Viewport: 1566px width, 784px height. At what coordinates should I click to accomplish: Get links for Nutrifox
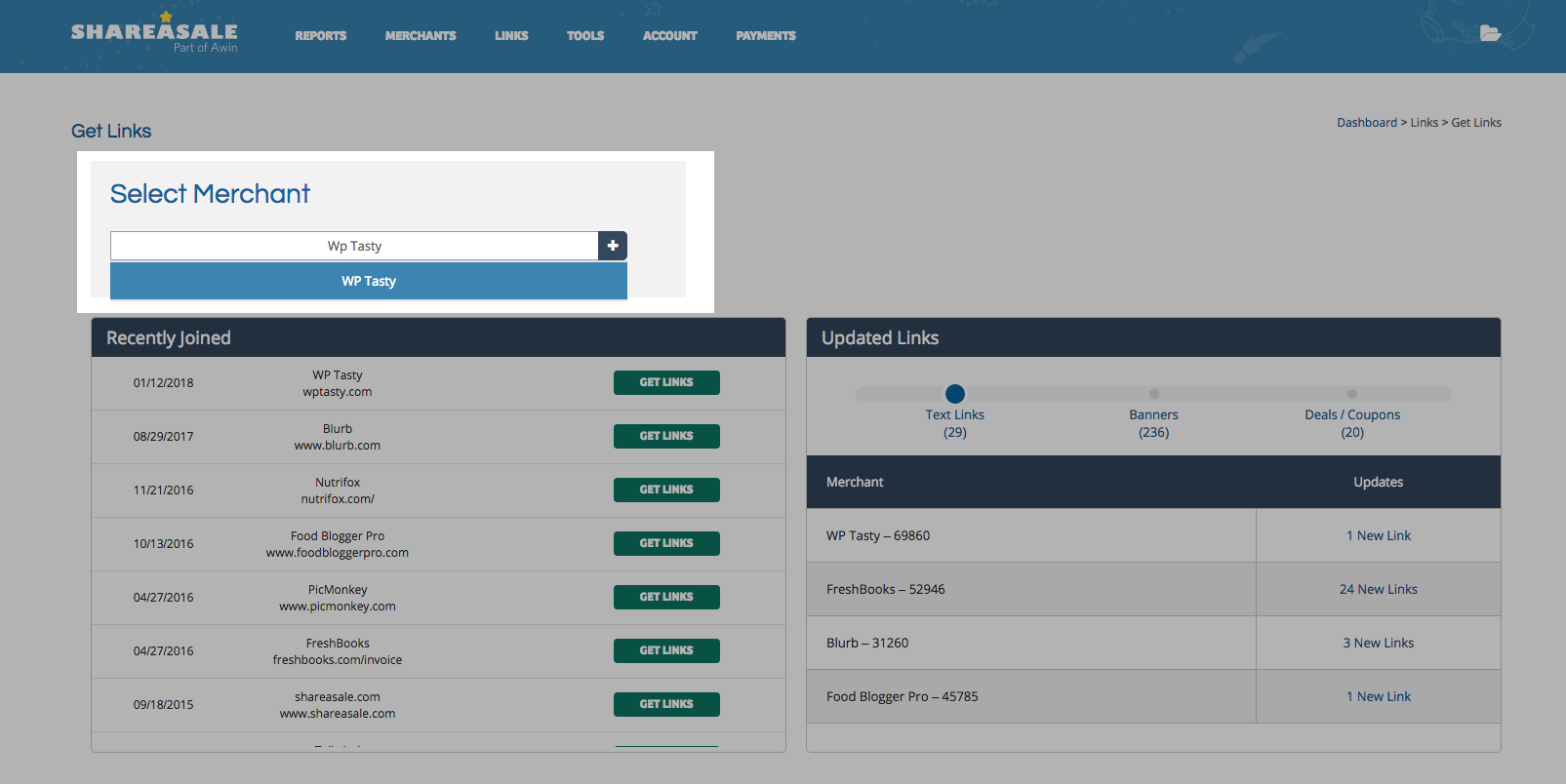click(666, 490)
